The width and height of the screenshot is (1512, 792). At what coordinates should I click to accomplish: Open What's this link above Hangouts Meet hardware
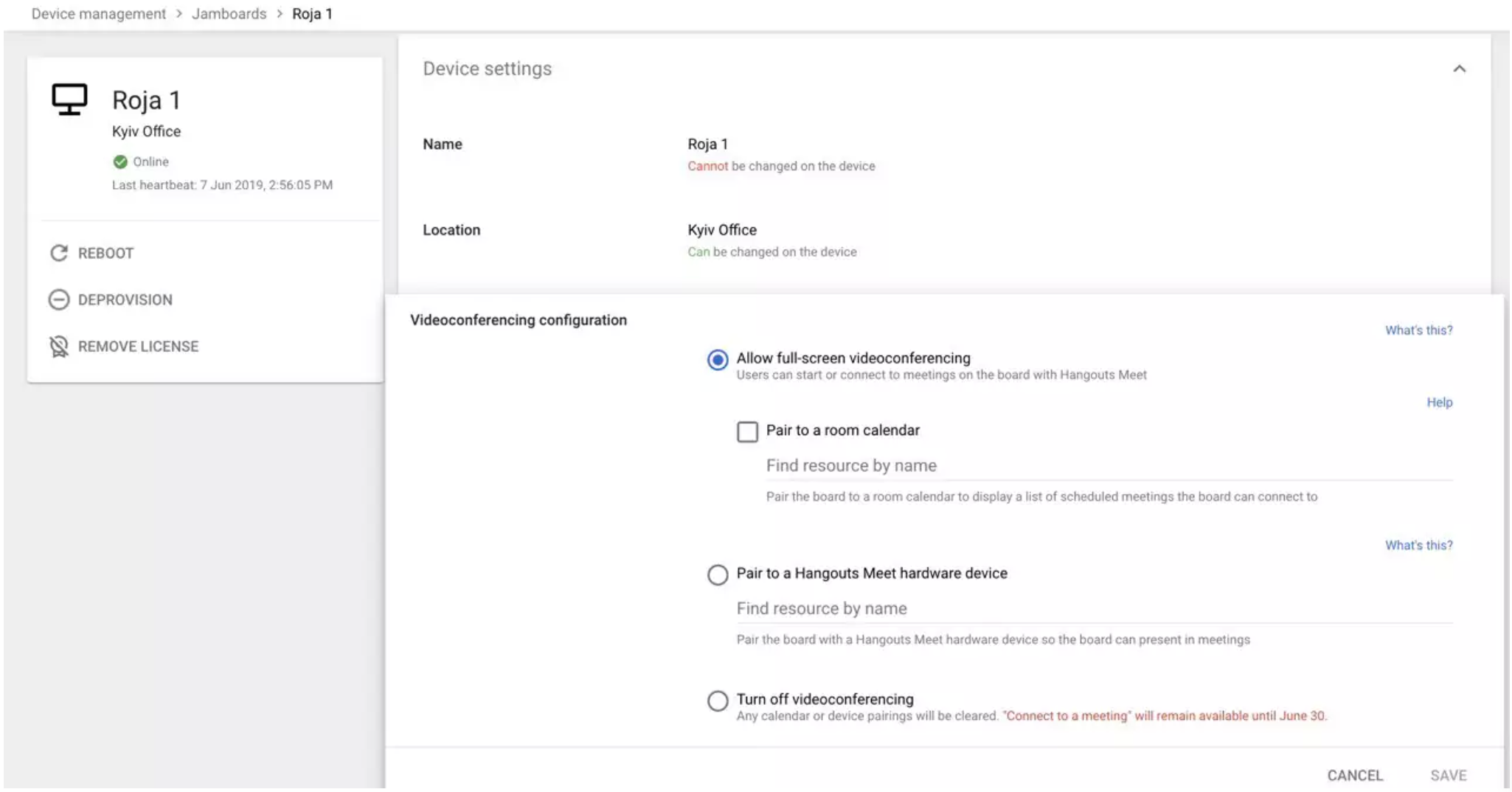tap(1418, 545)
